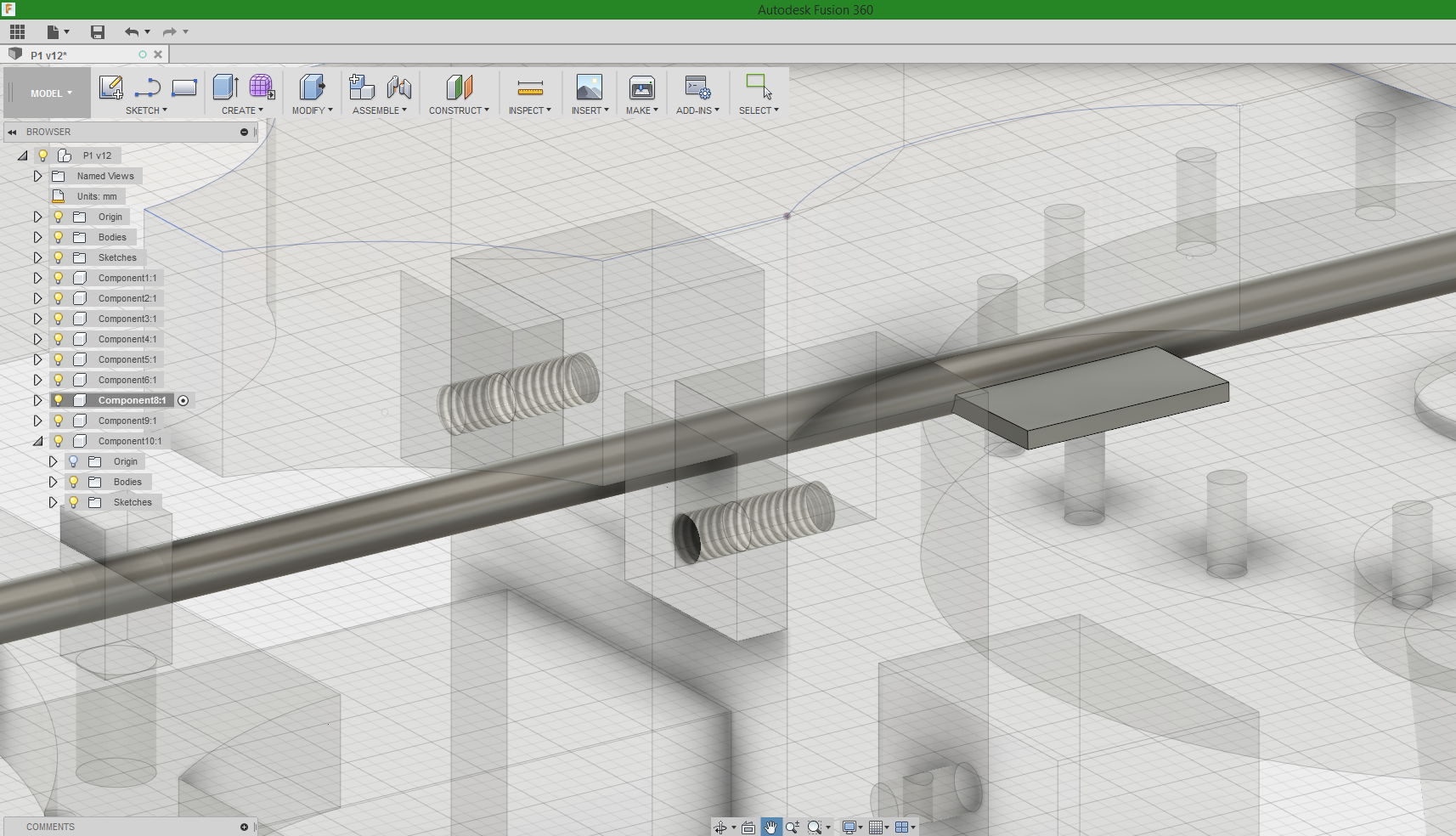1456x836 pixels.
Task: Hide Component8:1 via its lightbulb
Action: click(x=58, y=400)
